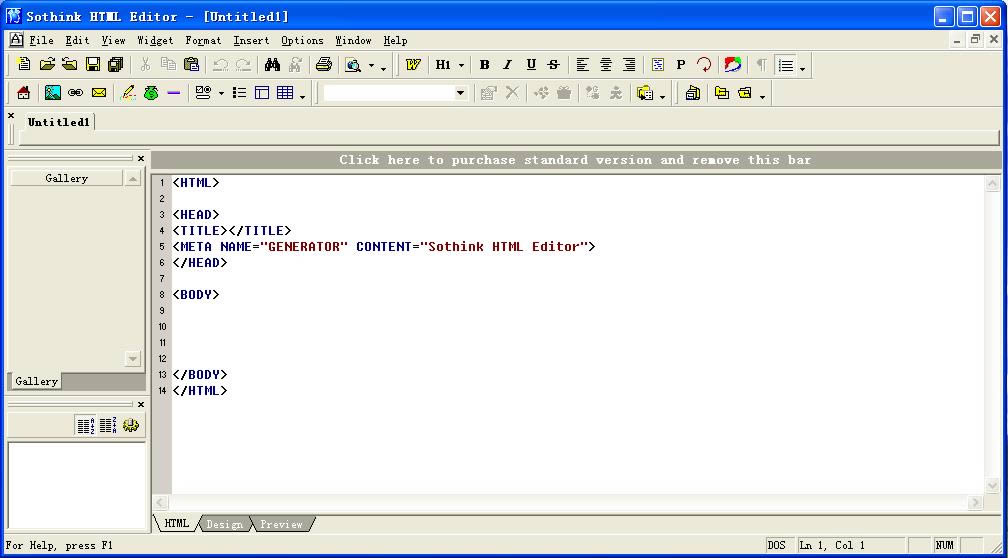The image size is (1008, 558).
Task: Open the Help menu
Action: click(x=395, y=40)
